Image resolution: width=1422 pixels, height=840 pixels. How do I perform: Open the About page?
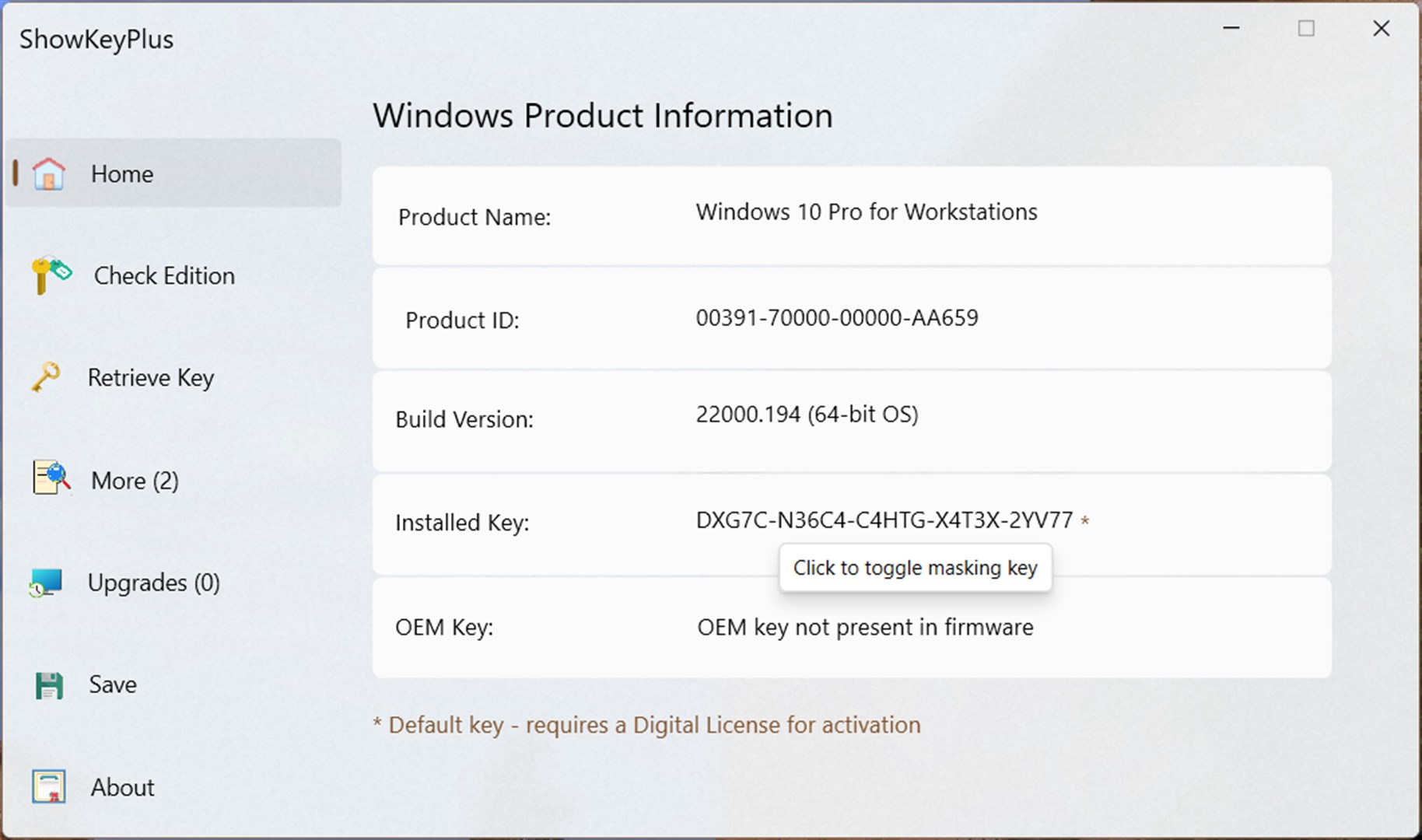click(x=121, y=787)
